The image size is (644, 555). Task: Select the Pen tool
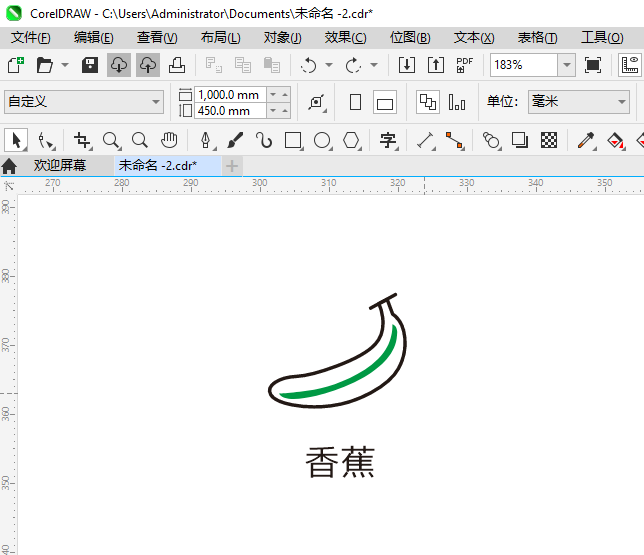pos(206,140)
